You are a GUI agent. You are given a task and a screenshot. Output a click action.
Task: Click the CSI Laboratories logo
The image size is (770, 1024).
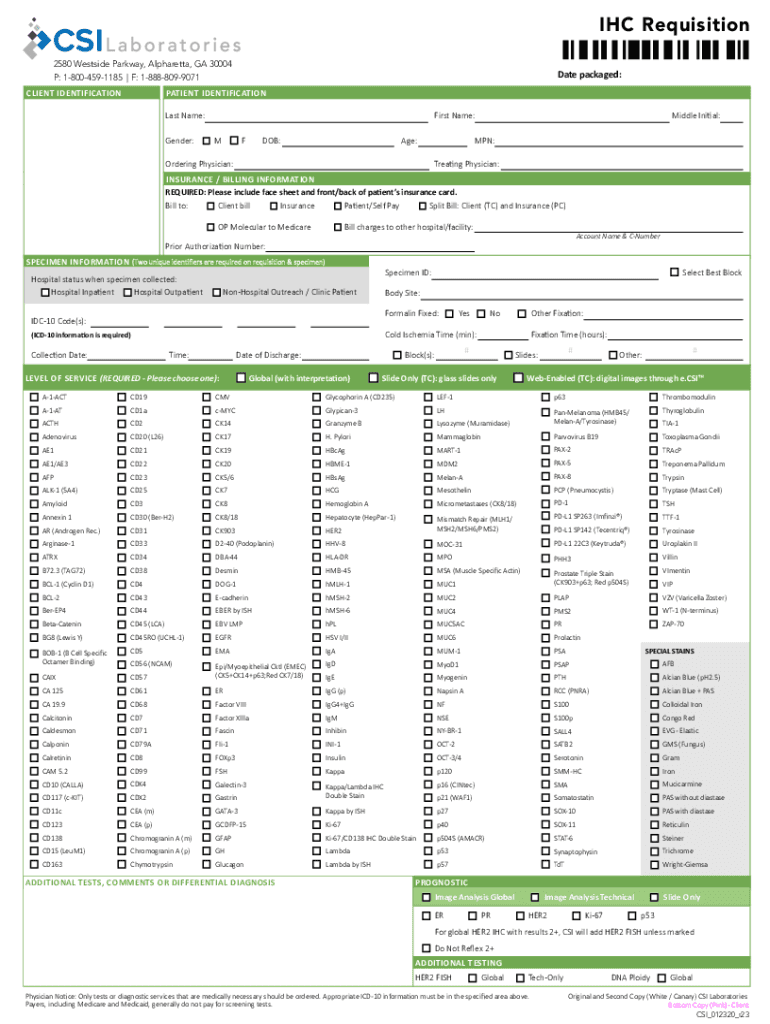[x=132, y=41]
